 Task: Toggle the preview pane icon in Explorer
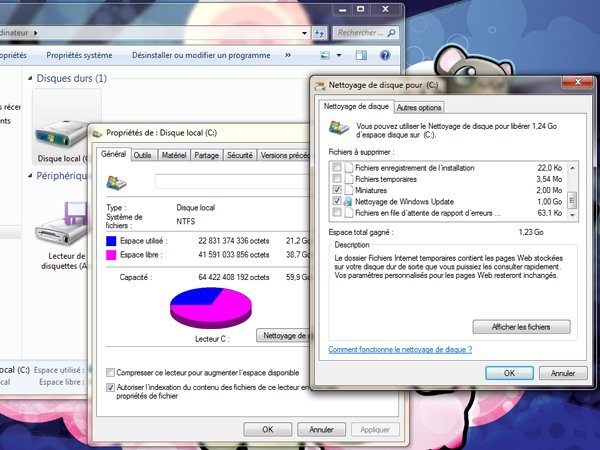click(361, 55)
